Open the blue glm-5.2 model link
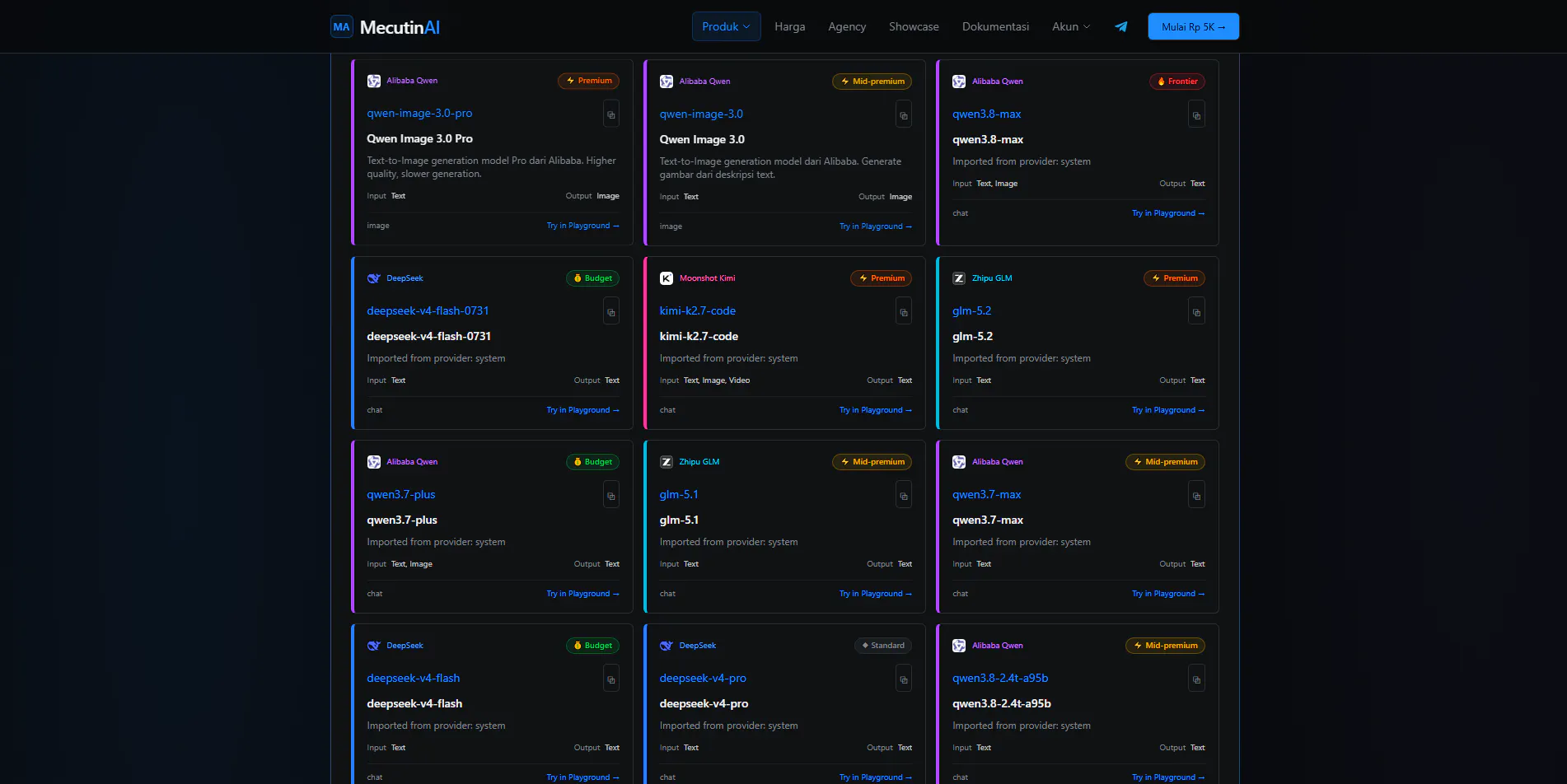Image resolution: width=1567 pixels, height=784 pixels. pos(972,310)
